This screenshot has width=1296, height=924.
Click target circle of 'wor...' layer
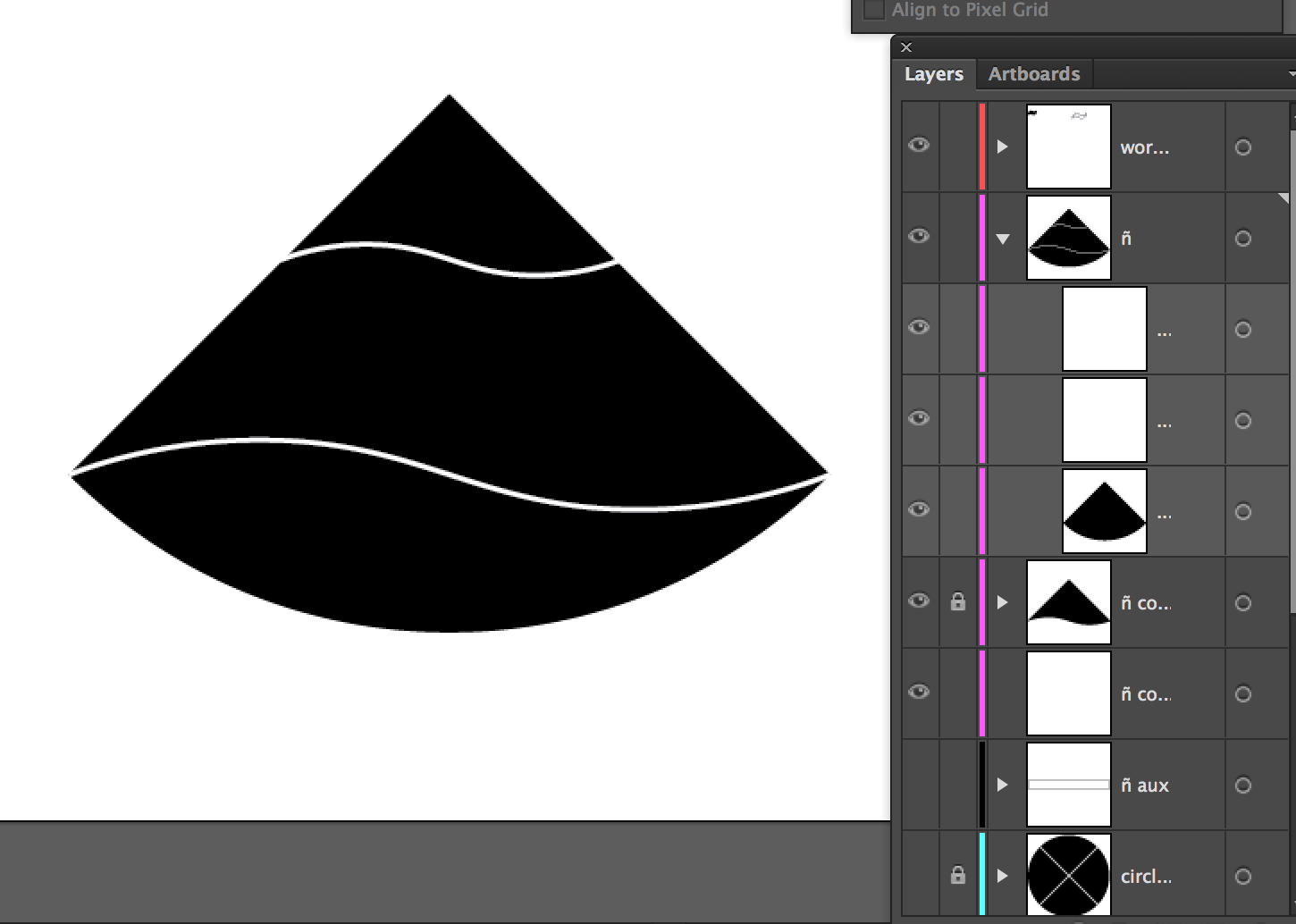1243,147
